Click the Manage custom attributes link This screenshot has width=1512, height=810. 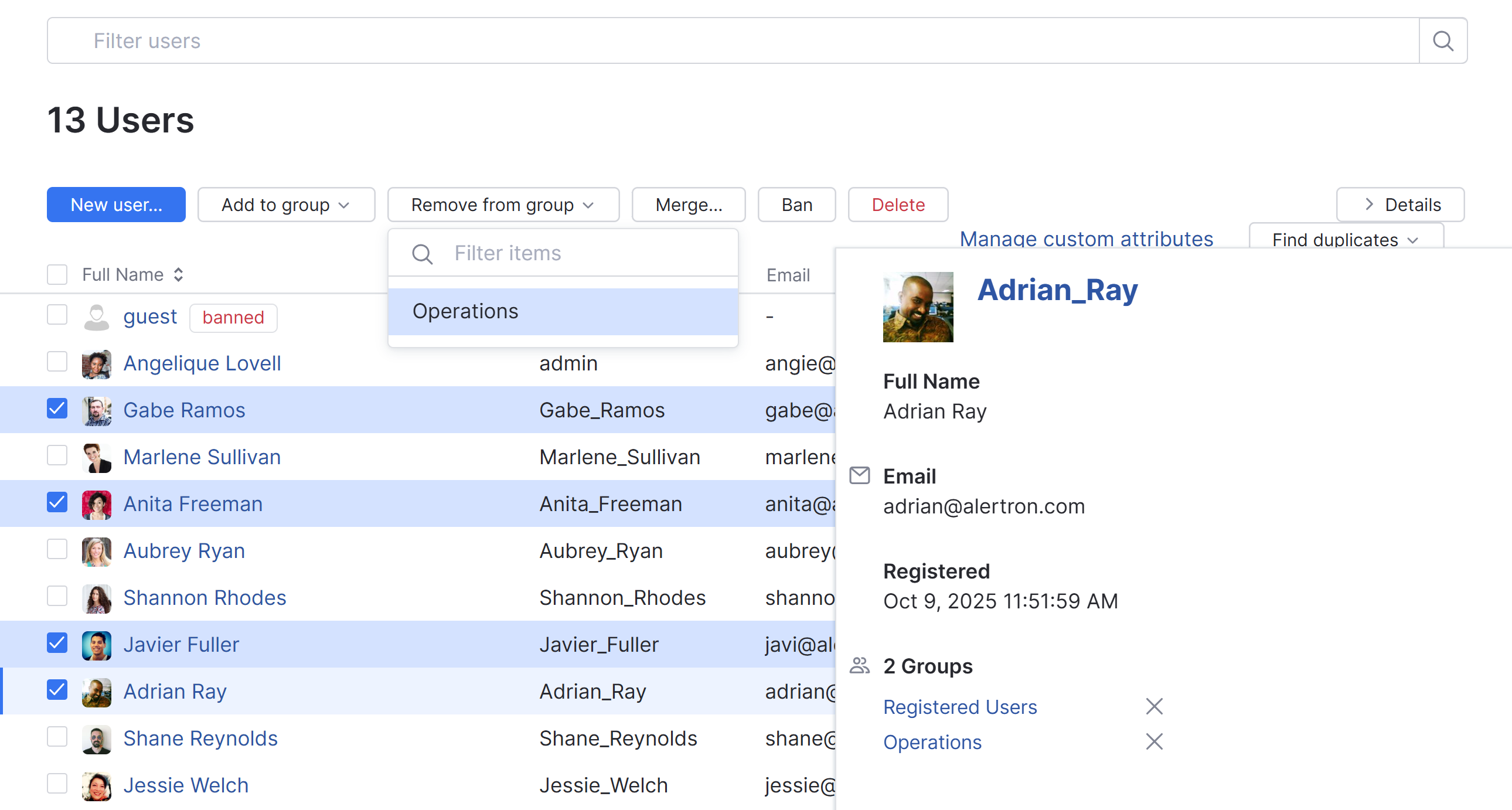pyautogui.click(x=1086, y=239)
